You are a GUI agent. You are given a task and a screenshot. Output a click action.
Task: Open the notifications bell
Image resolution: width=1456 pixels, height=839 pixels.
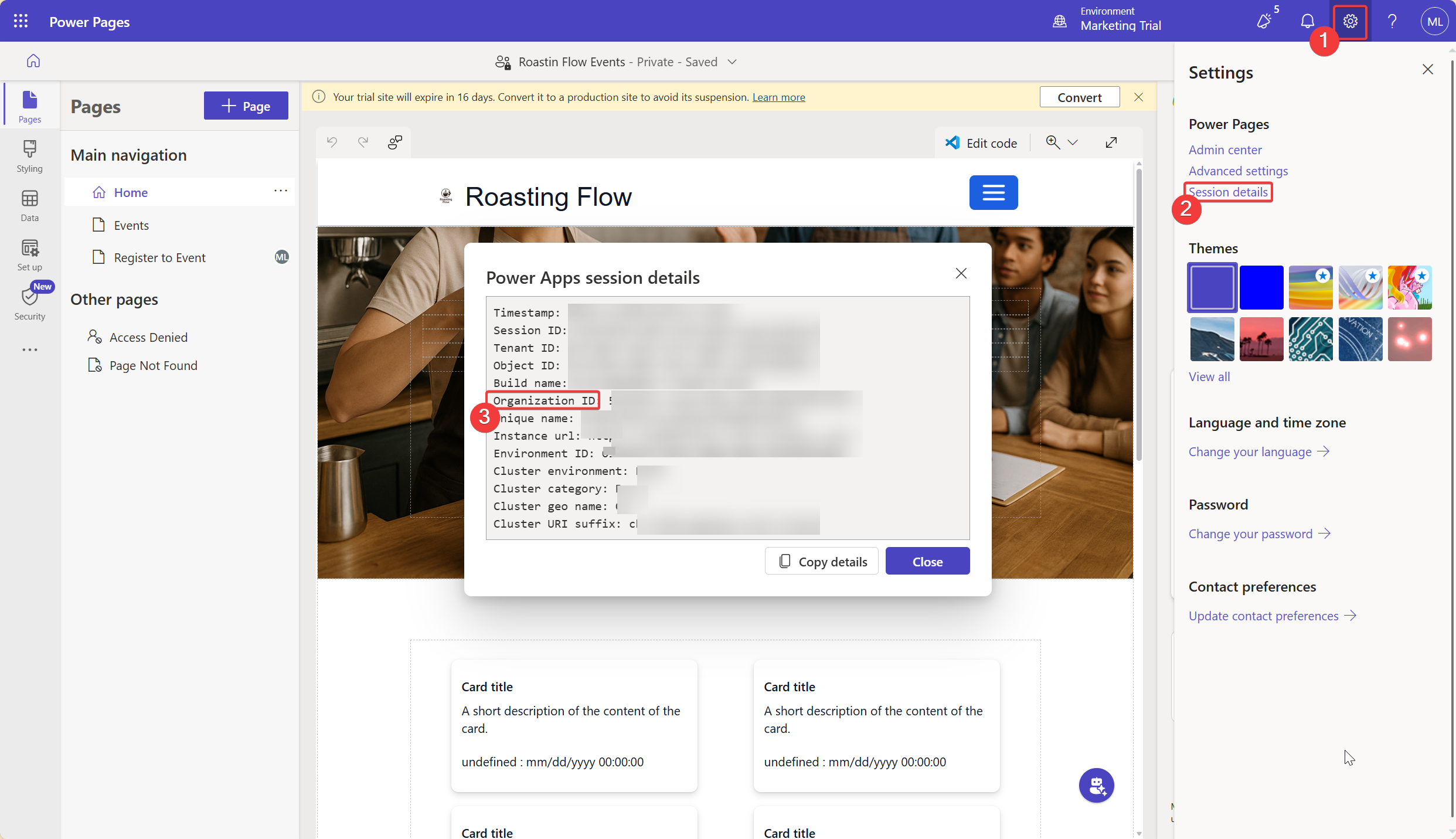pos(1307,21)
